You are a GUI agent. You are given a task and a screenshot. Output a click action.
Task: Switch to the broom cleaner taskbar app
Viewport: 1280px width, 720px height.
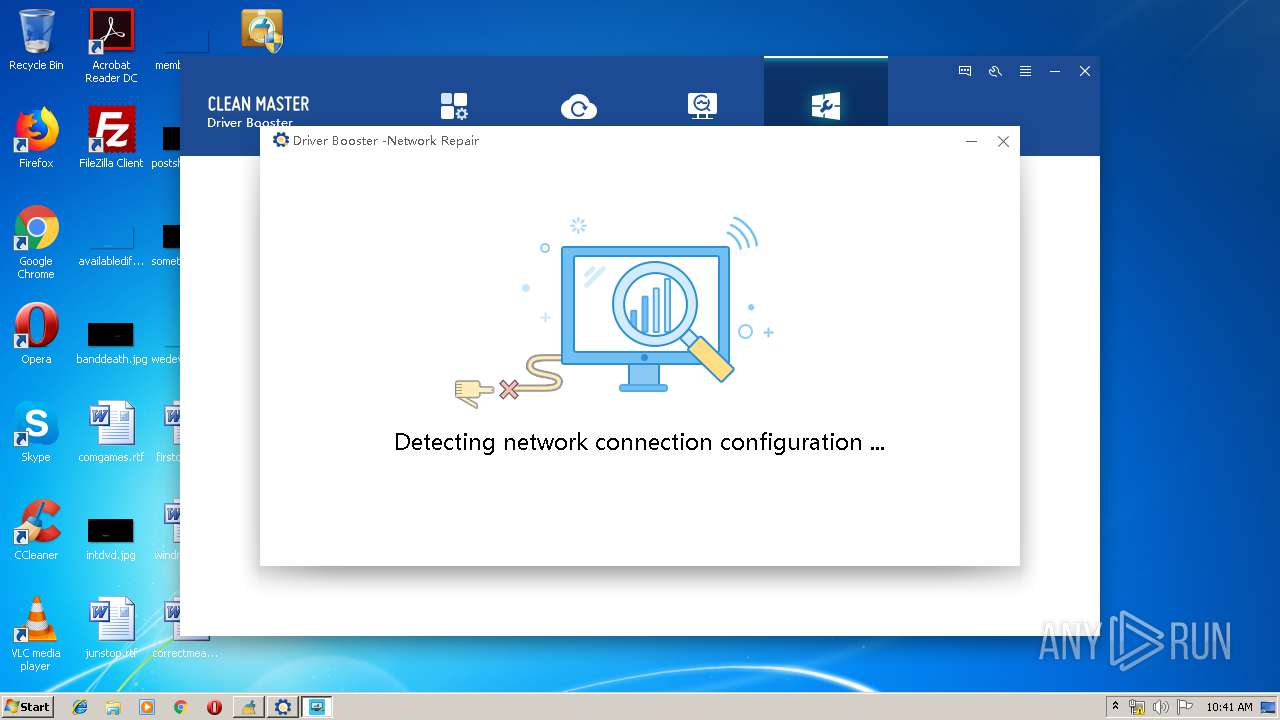click(x=248, y=707)
